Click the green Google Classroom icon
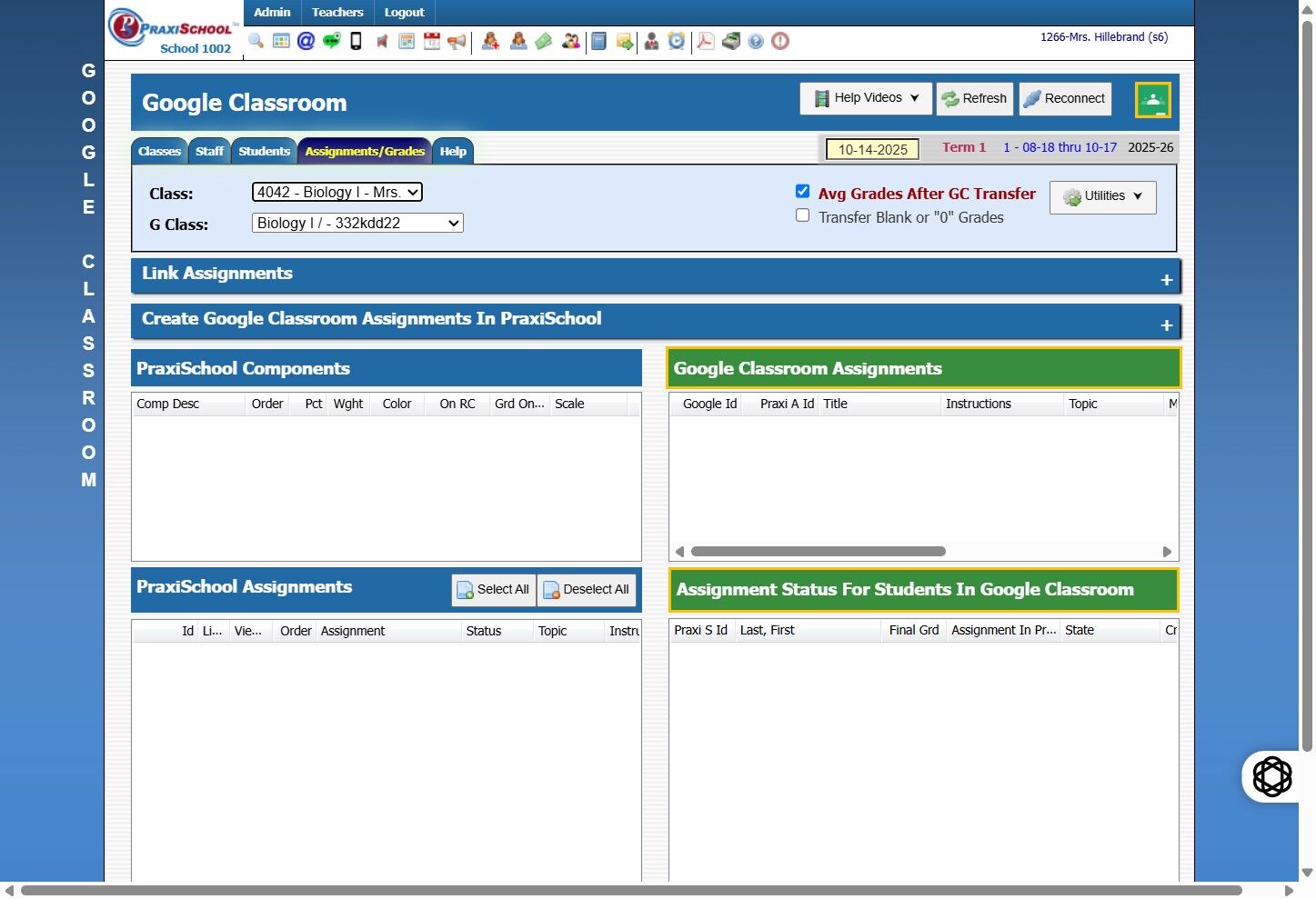 click(x=1152, y=100)
